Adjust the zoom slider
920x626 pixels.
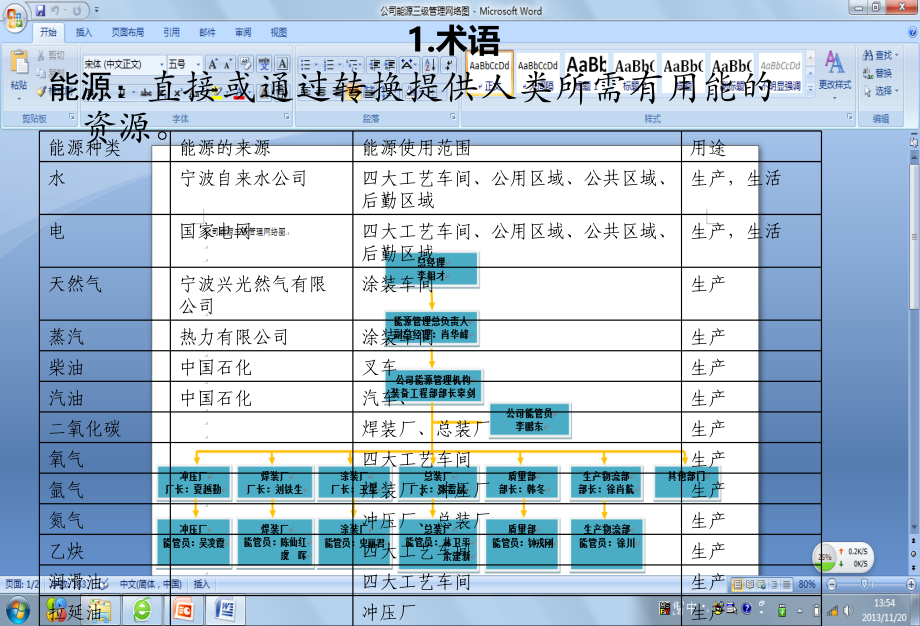[864, 584]
